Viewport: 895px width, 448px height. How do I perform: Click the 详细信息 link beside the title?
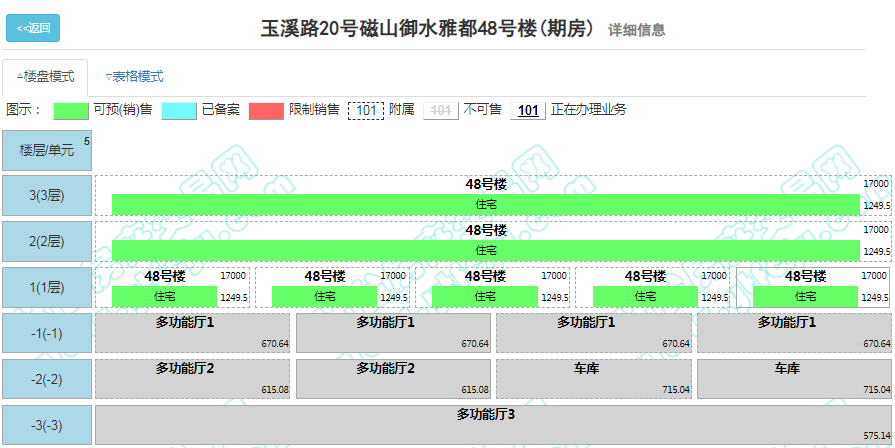pyautogui.click(x=636, y=30)
